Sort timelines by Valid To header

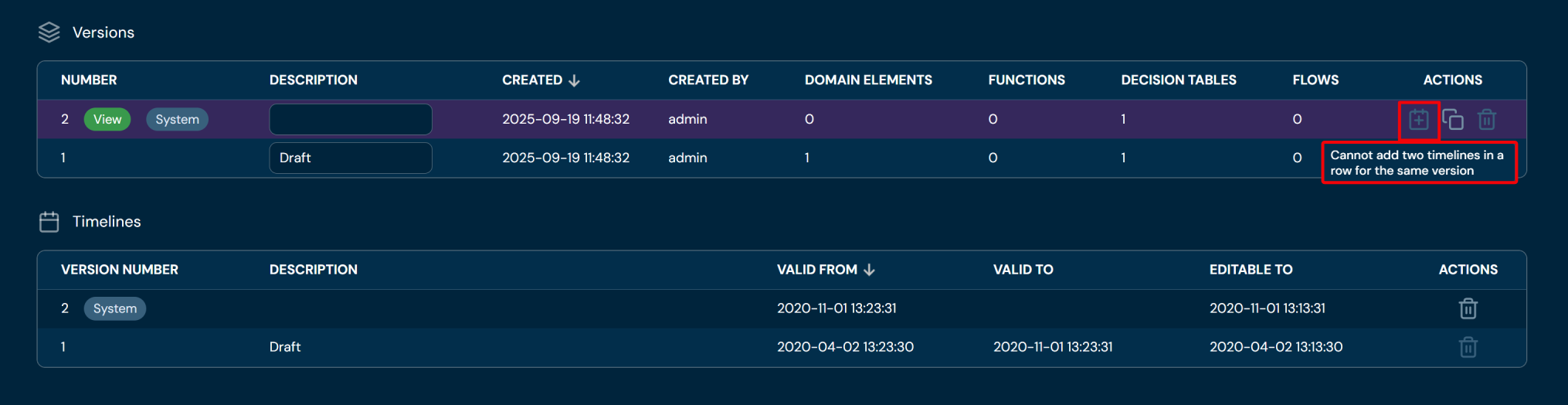(x=1023, y=270)
